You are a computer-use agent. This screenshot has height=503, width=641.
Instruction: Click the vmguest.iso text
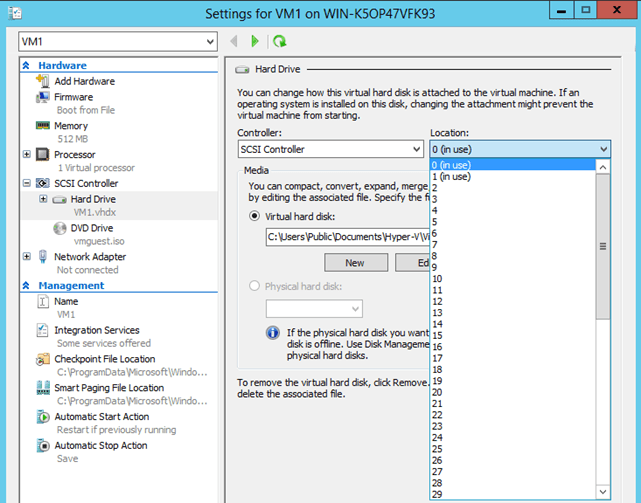click(x=99, y=241)
